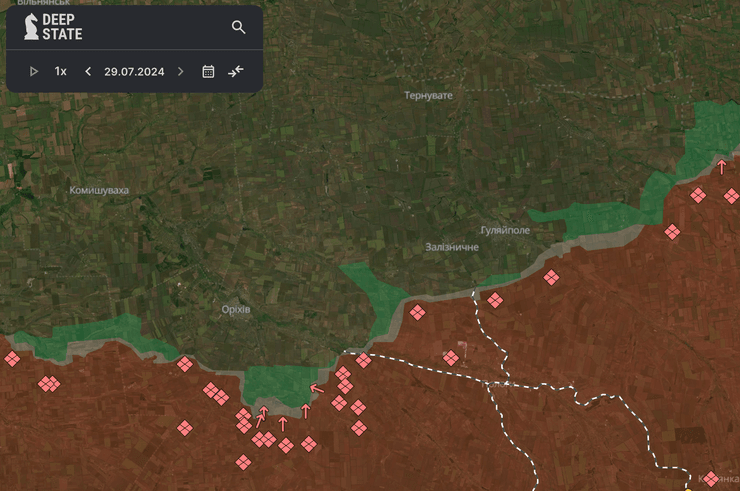This screenshot has width=740, height=491.
Task: Click the DeepState chess knight logo
Action: [31, 26]
